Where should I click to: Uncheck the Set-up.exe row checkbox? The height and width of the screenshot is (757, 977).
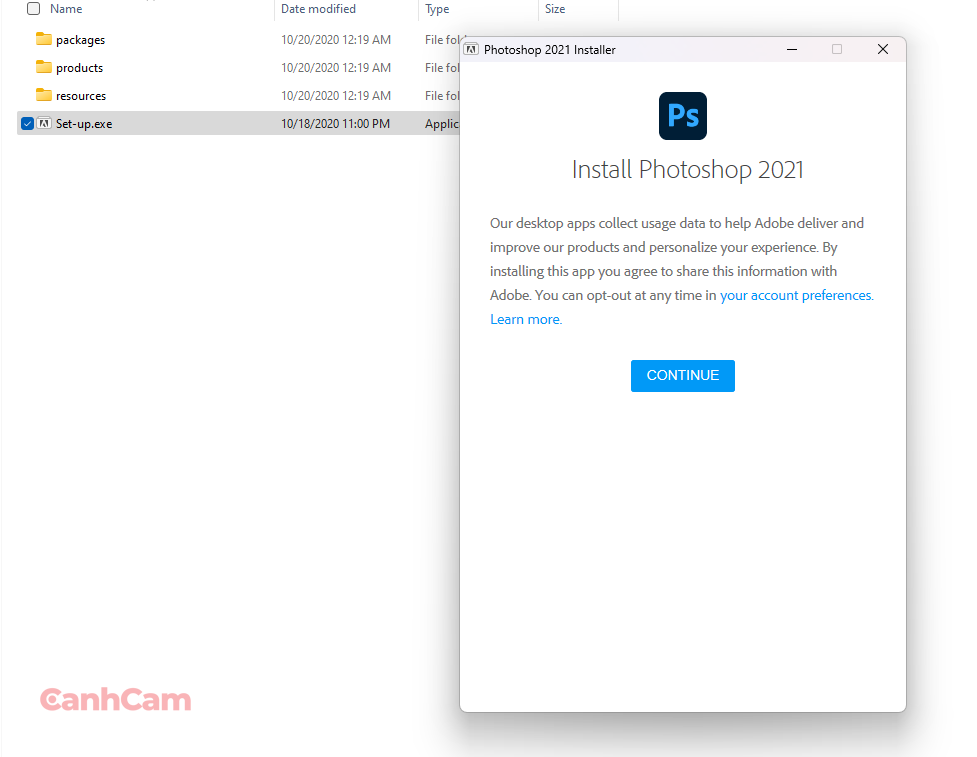[x=27, y=123]
